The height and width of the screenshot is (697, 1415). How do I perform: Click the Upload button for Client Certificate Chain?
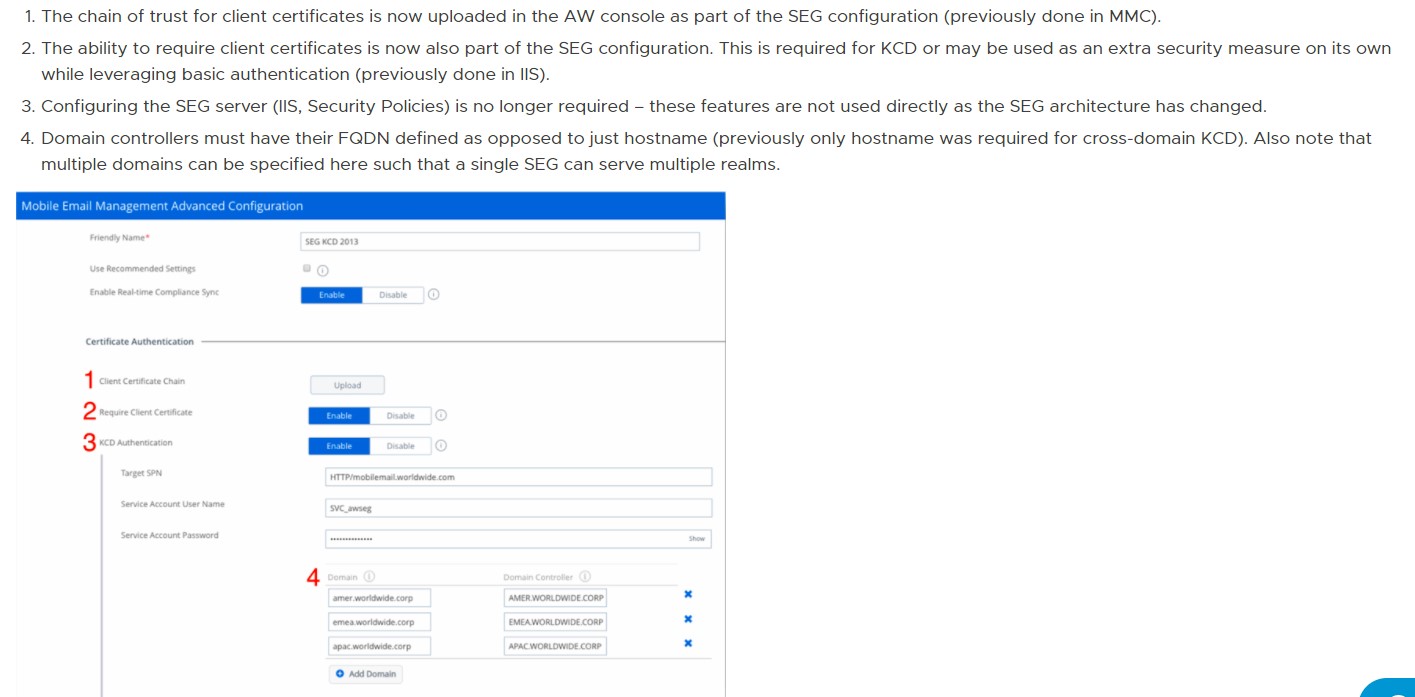(346, 385)
